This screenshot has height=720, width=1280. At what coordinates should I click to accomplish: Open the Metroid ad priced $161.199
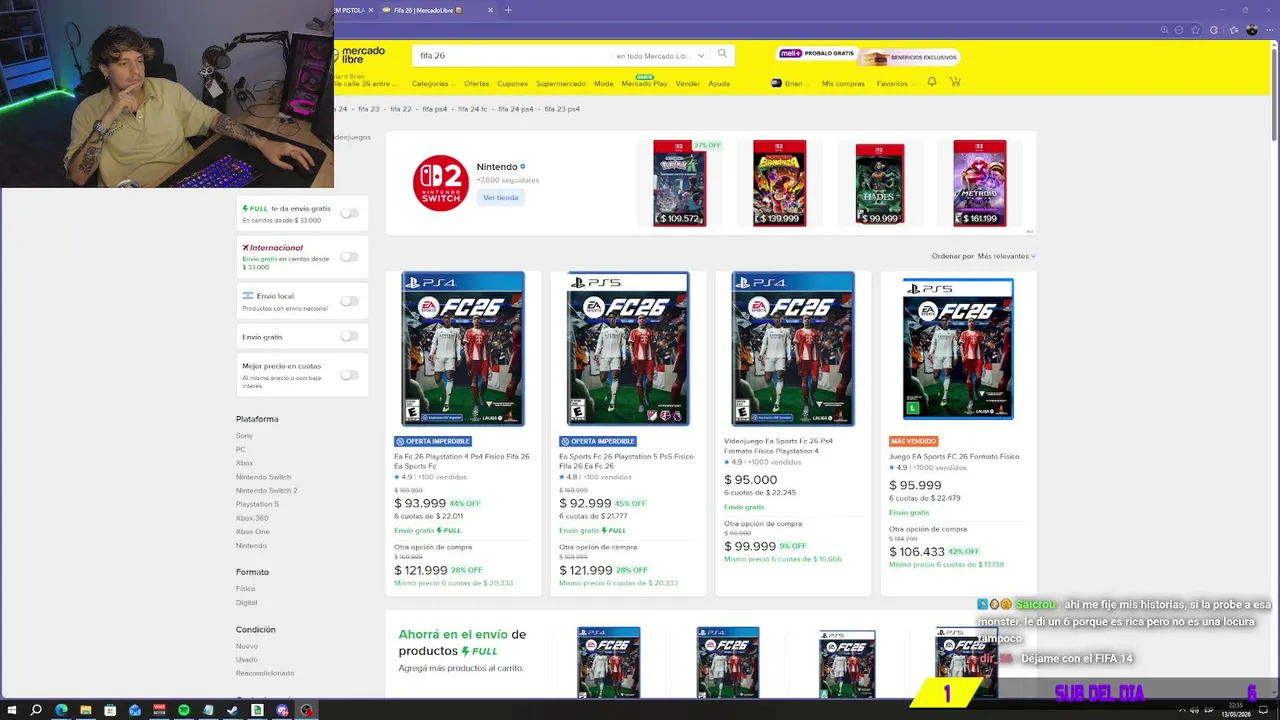(x=980, y=183)
